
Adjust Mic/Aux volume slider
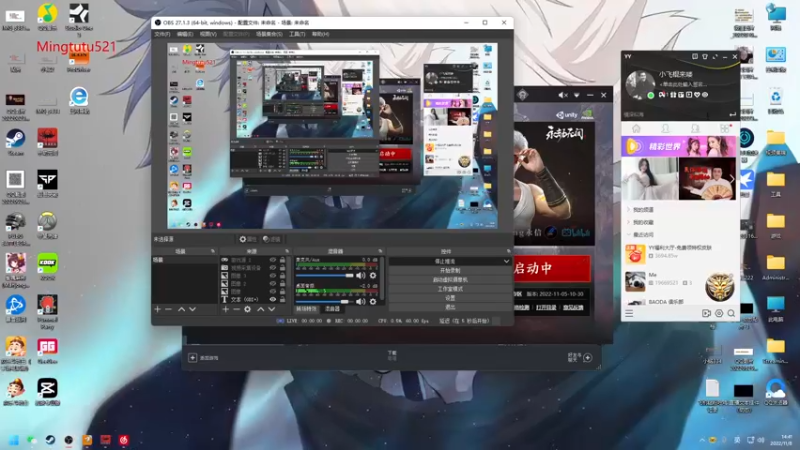pyautogui.click(x=325, y=276)
